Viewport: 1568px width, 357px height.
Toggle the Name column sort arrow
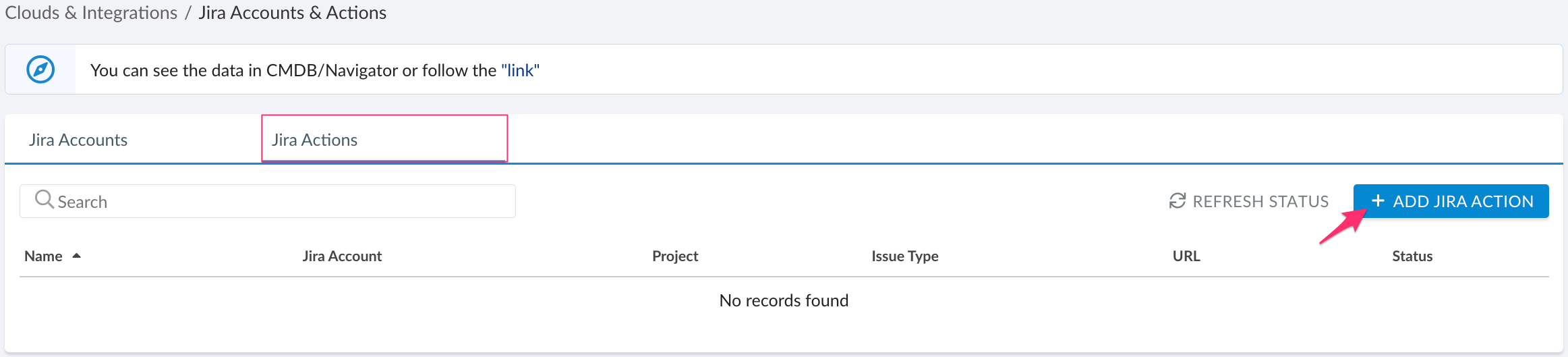[x=77, y=256]
